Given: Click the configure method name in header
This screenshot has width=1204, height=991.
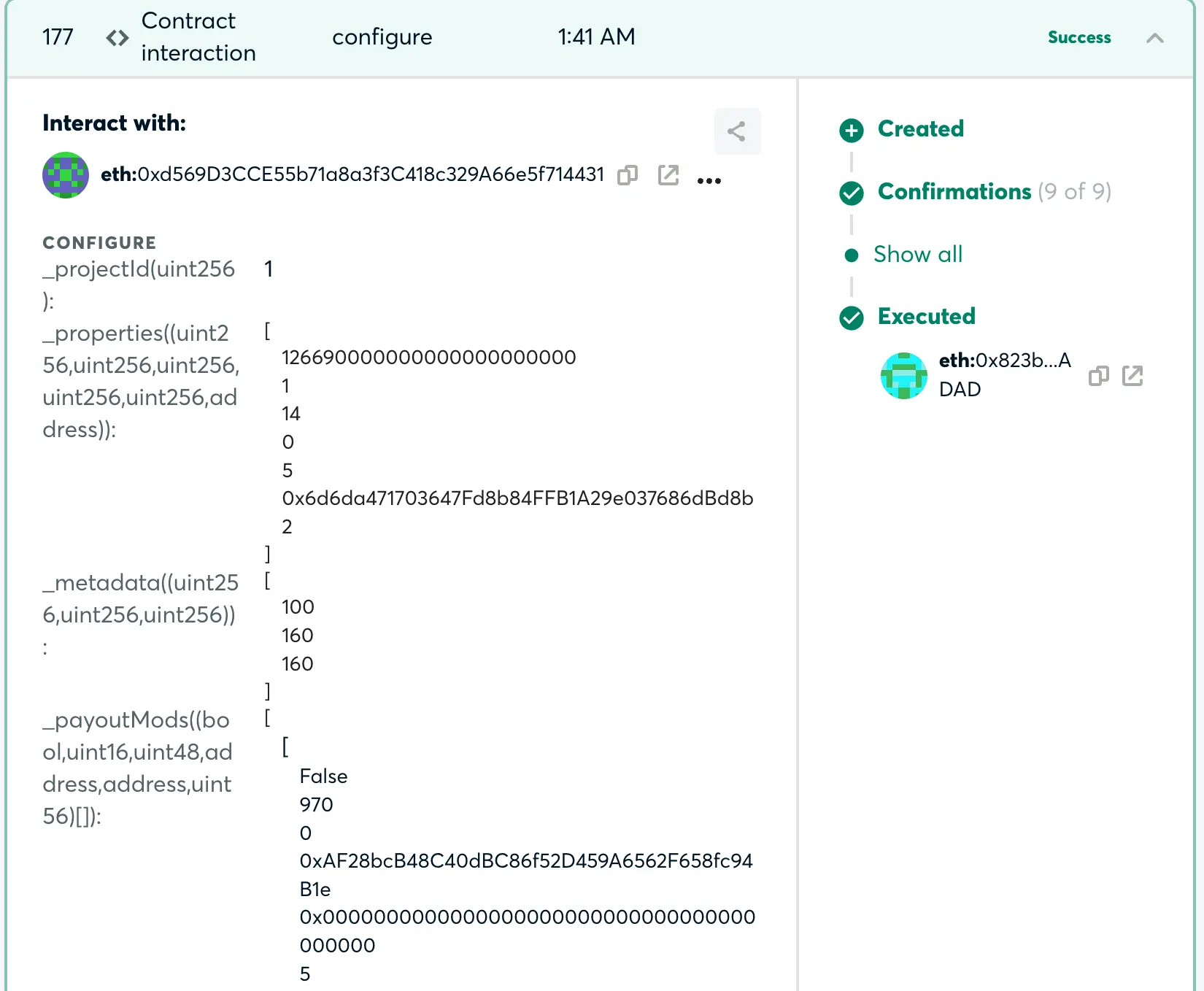Looking at the screenshot, I should 382,37.
